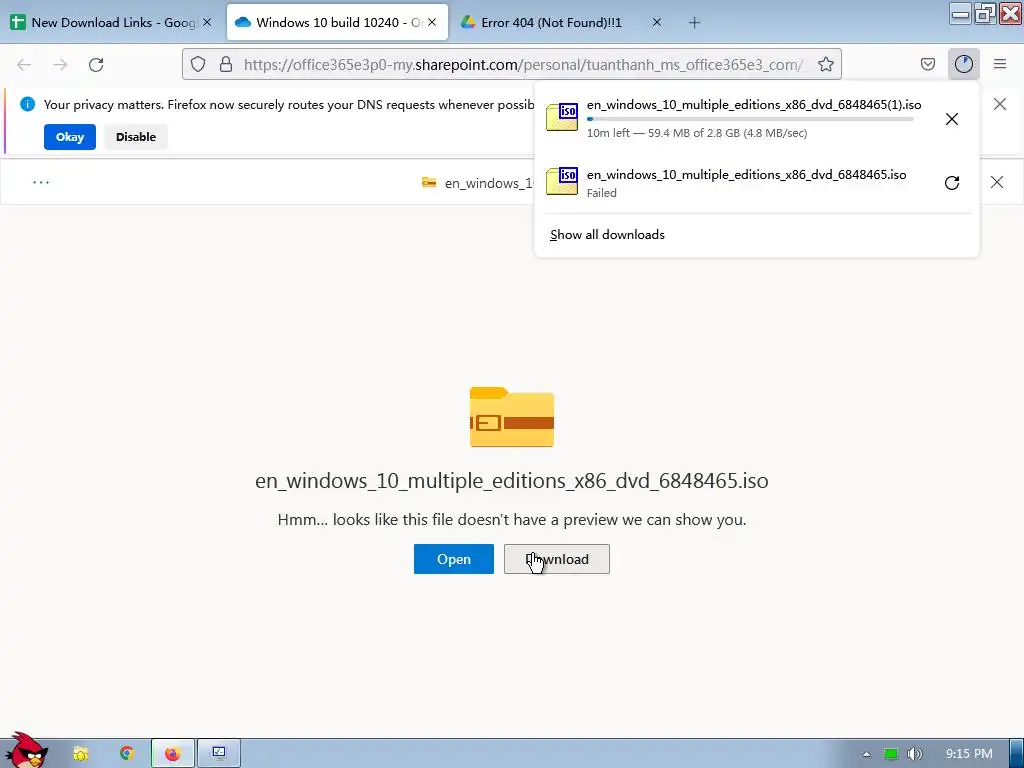Viewport: 1024px width, 768px height.
Task: Click the file name in preview header
Action: [488, 184]
